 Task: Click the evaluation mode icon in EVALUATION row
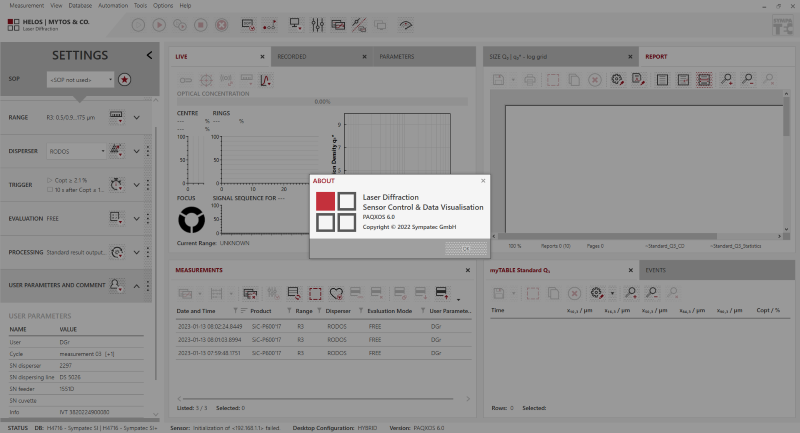pyautogui.click(x=116, y=218)
